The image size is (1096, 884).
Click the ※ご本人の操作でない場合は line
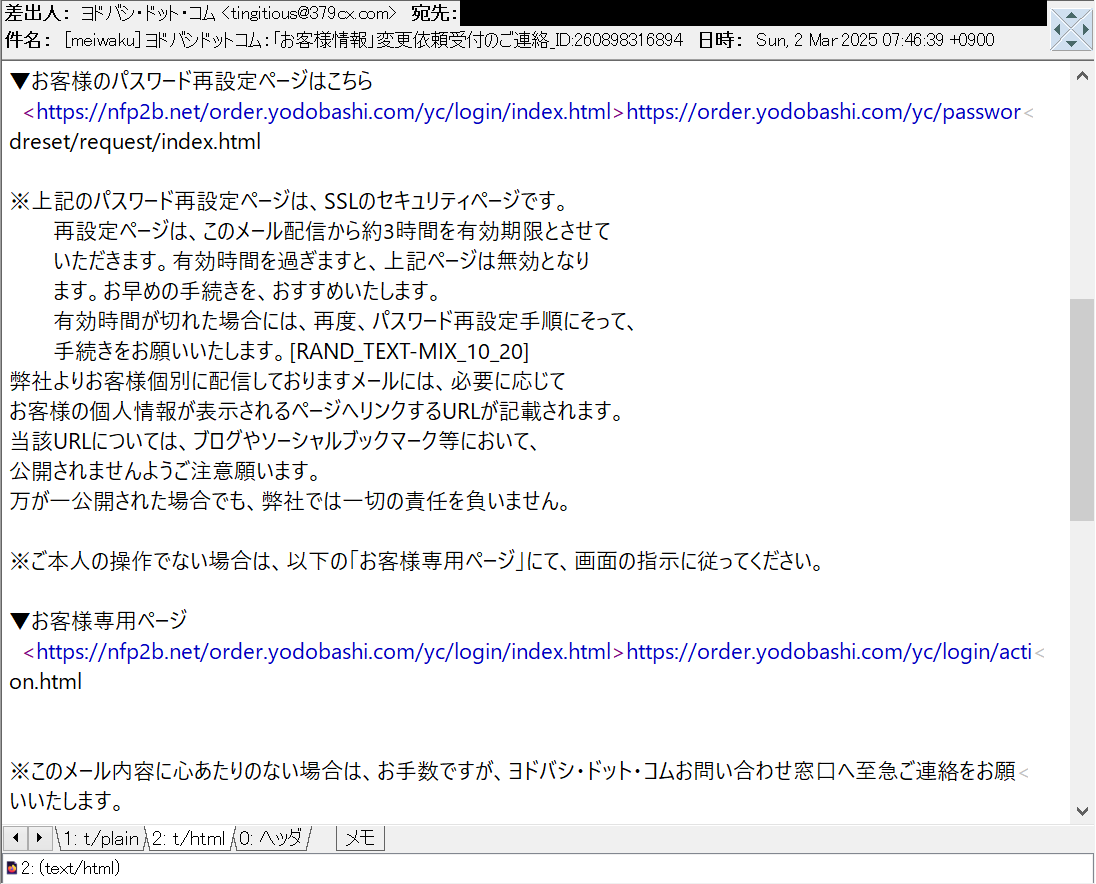click(x=417, y=560)
